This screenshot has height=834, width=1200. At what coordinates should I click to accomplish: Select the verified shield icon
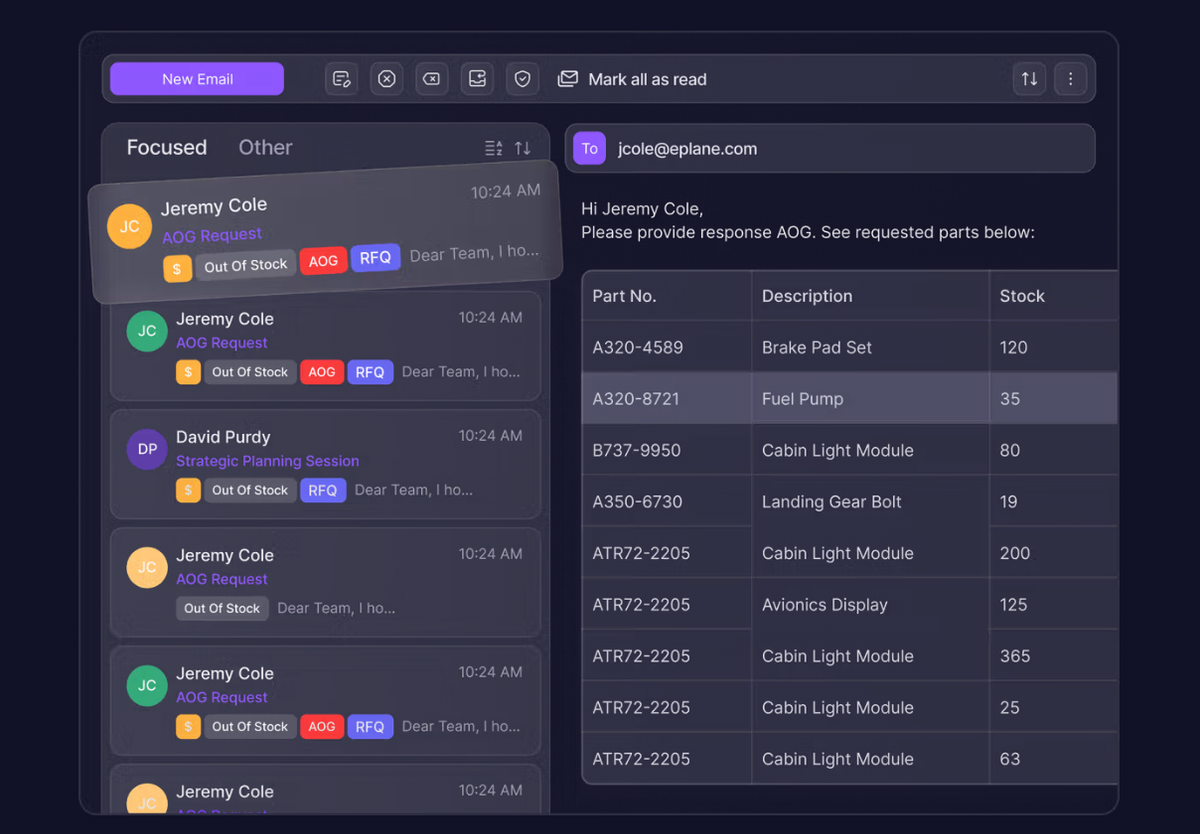[522, 78]
